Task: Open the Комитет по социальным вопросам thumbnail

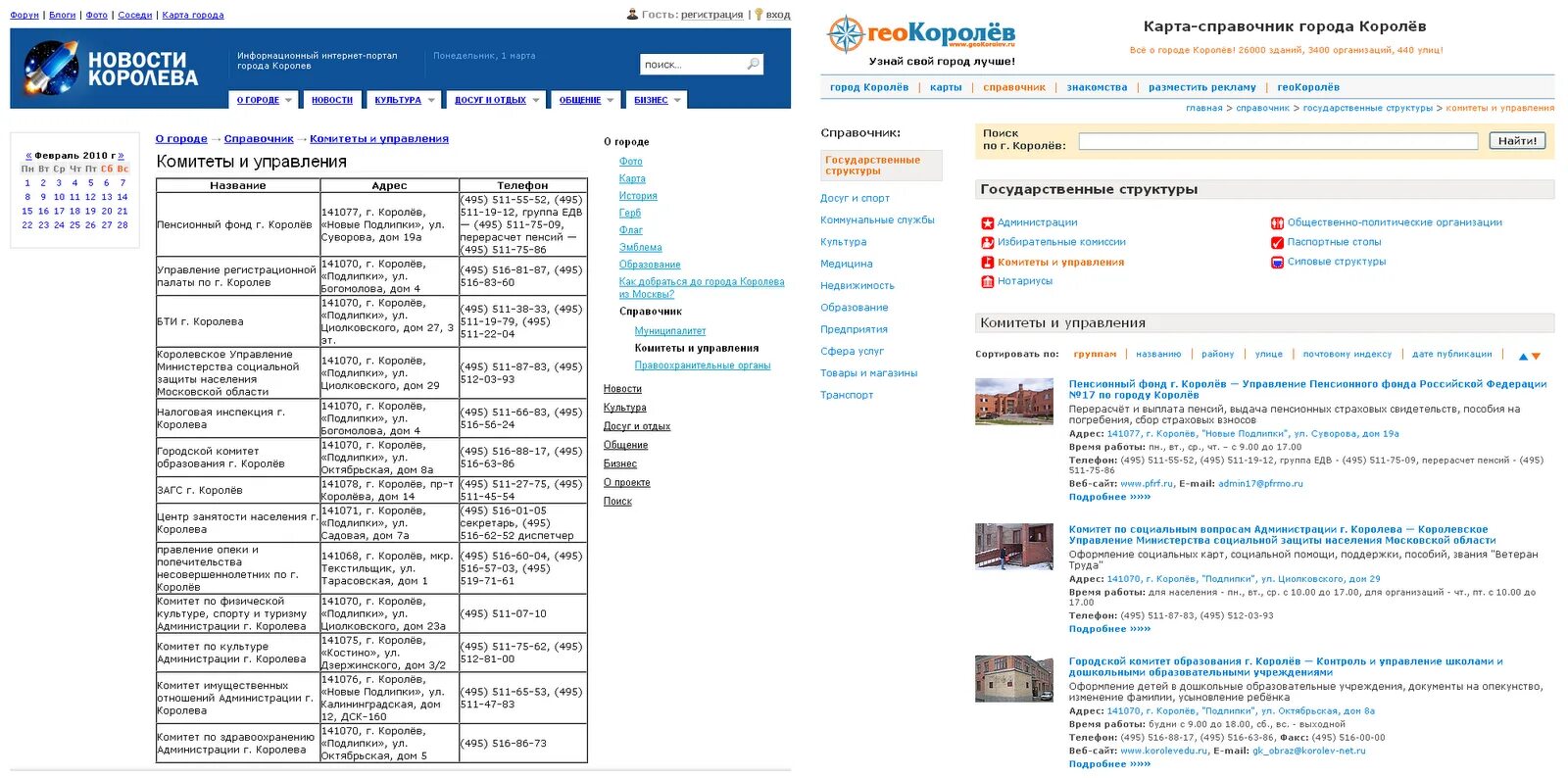Action: coord(1013,547)
